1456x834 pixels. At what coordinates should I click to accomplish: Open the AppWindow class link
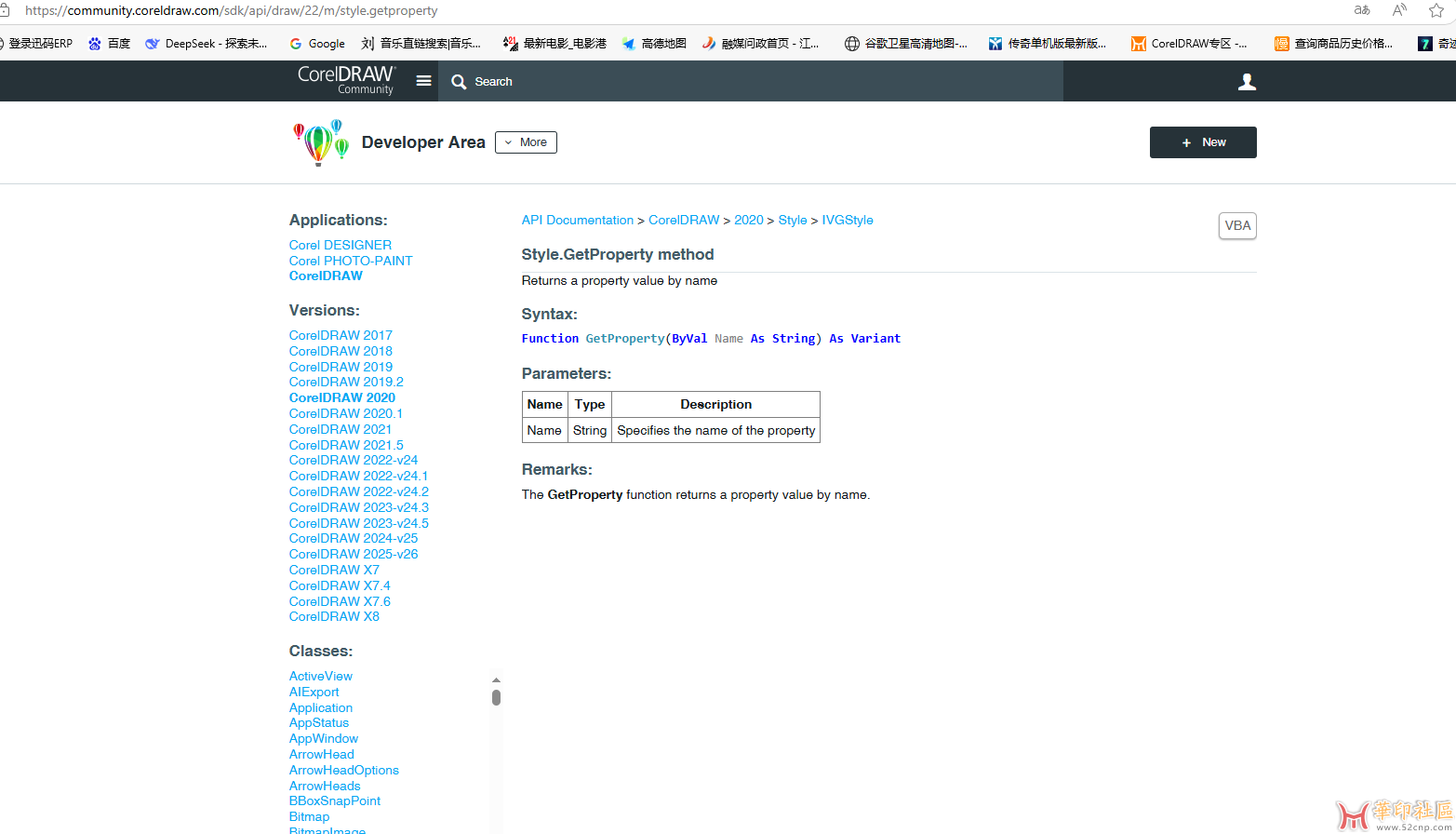click(x=324, y=738)
